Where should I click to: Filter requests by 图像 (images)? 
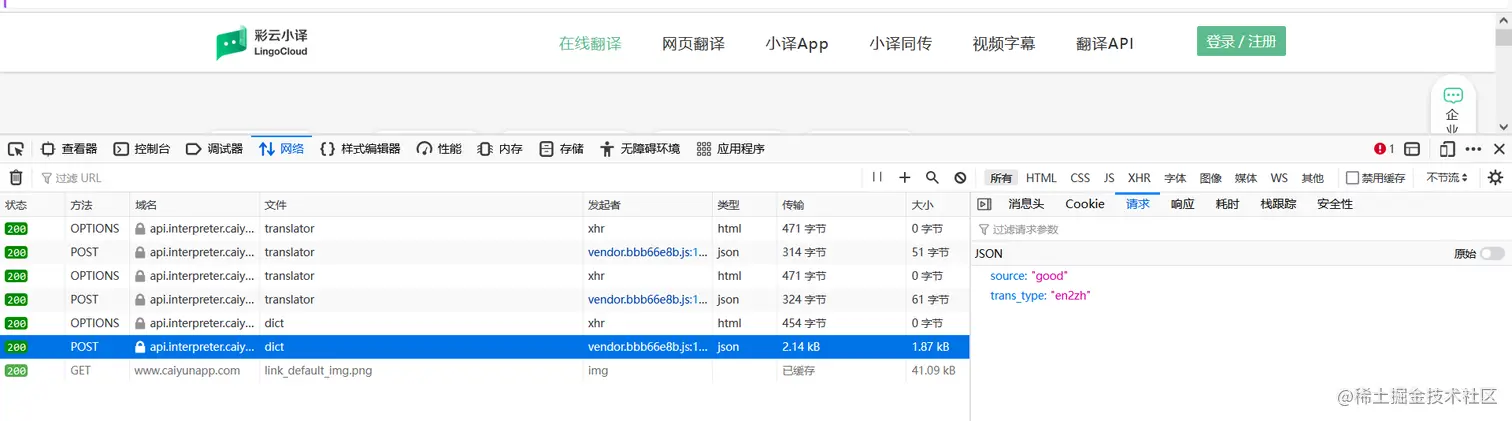[x=1210, y=178]
